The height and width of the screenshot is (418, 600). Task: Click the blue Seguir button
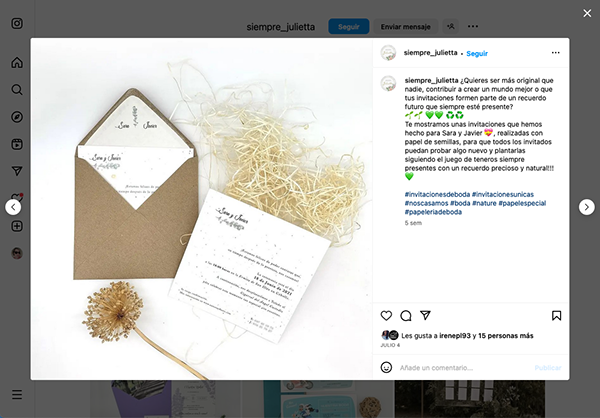349,26
